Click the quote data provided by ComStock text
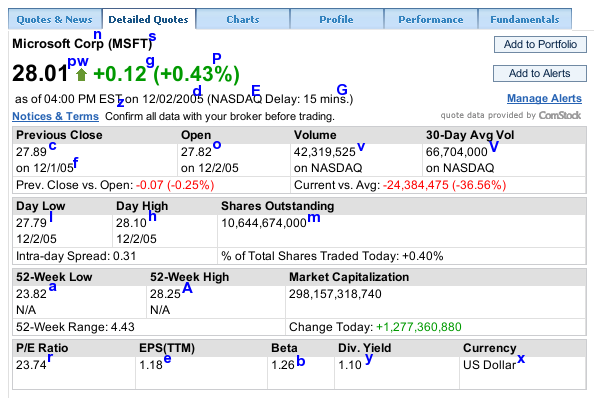The image size is (594, 398). pos(511,115)
